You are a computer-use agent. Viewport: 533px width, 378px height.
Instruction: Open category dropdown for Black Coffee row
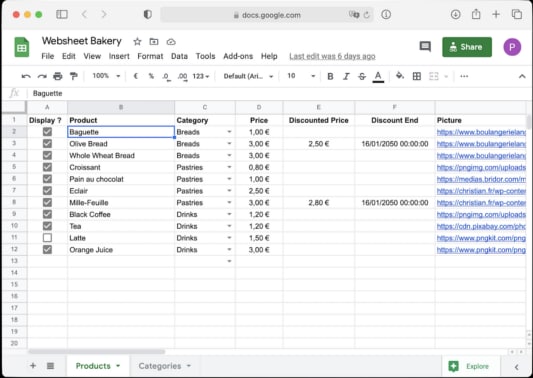(229, 214)
